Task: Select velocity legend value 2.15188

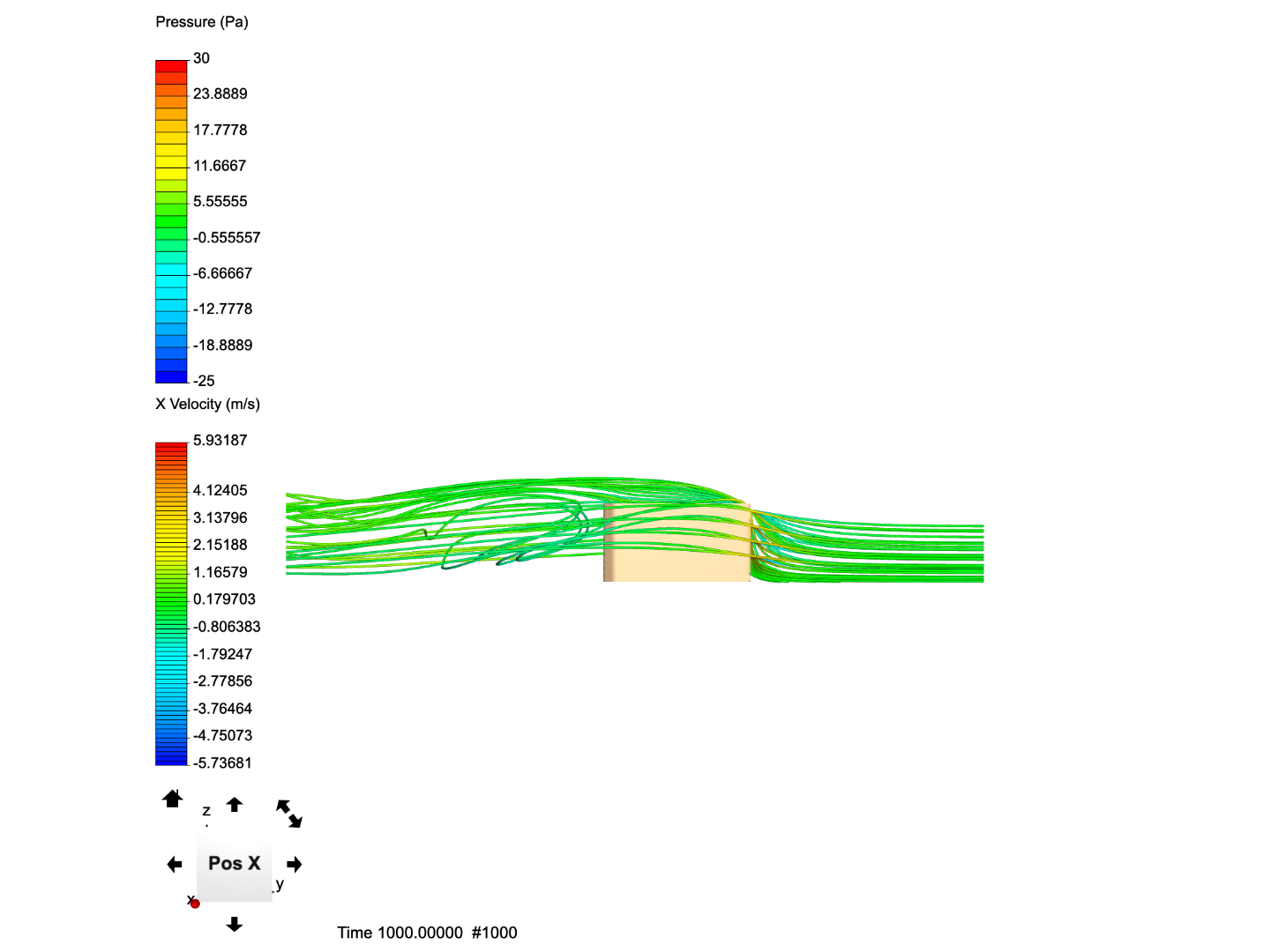Action: [220, 545]
